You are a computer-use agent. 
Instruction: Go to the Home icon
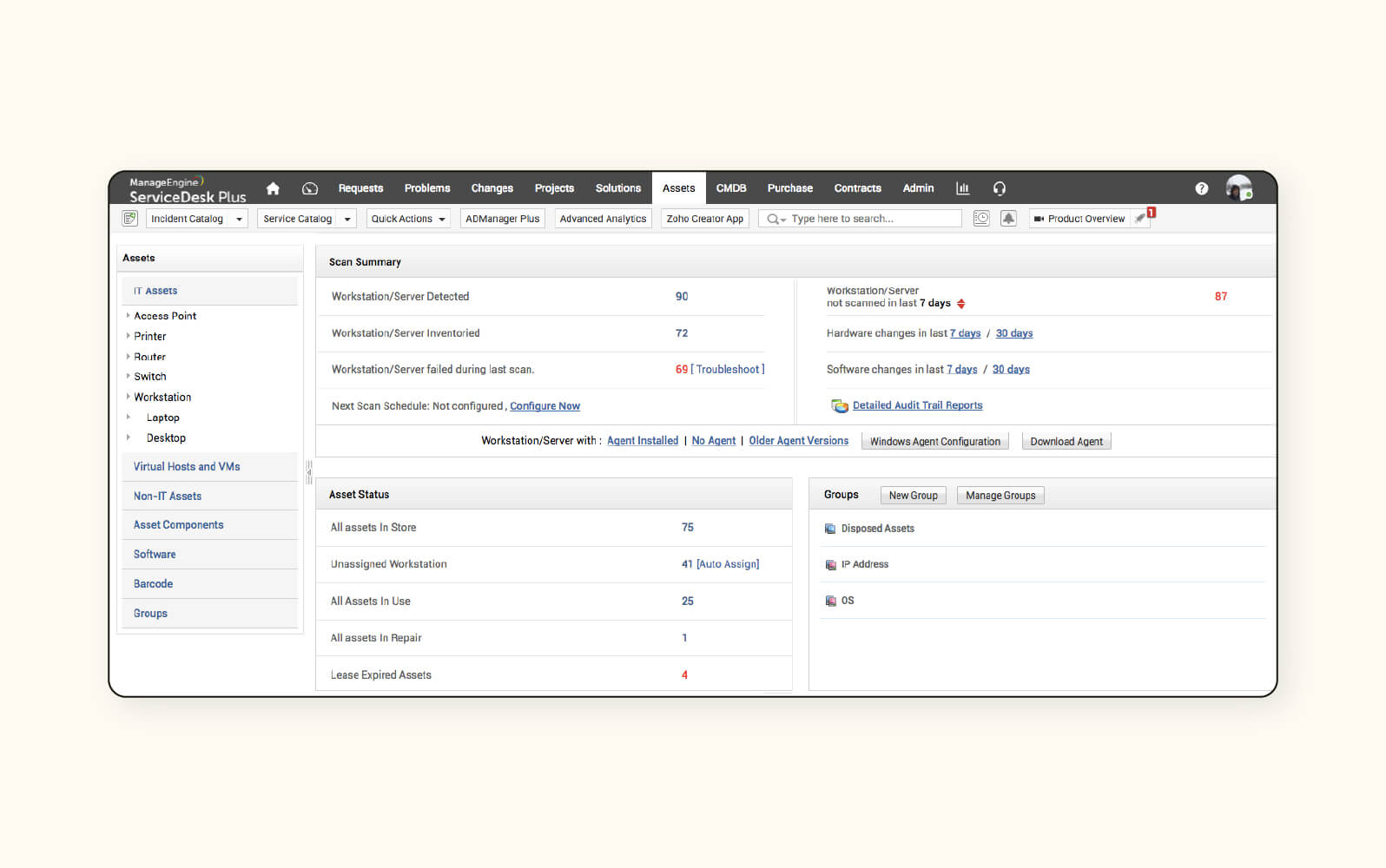pyautogui.click(x=273, y=188)
